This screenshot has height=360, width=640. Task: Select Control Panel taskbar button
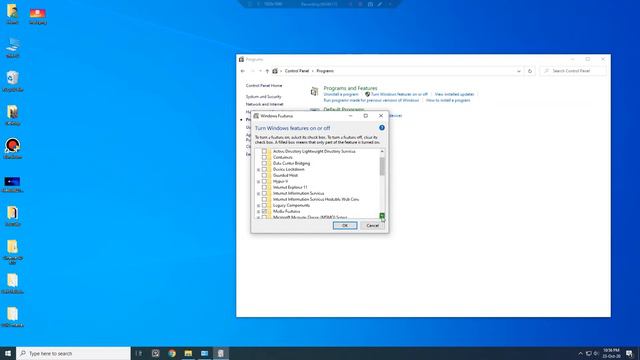coord(221,353)
